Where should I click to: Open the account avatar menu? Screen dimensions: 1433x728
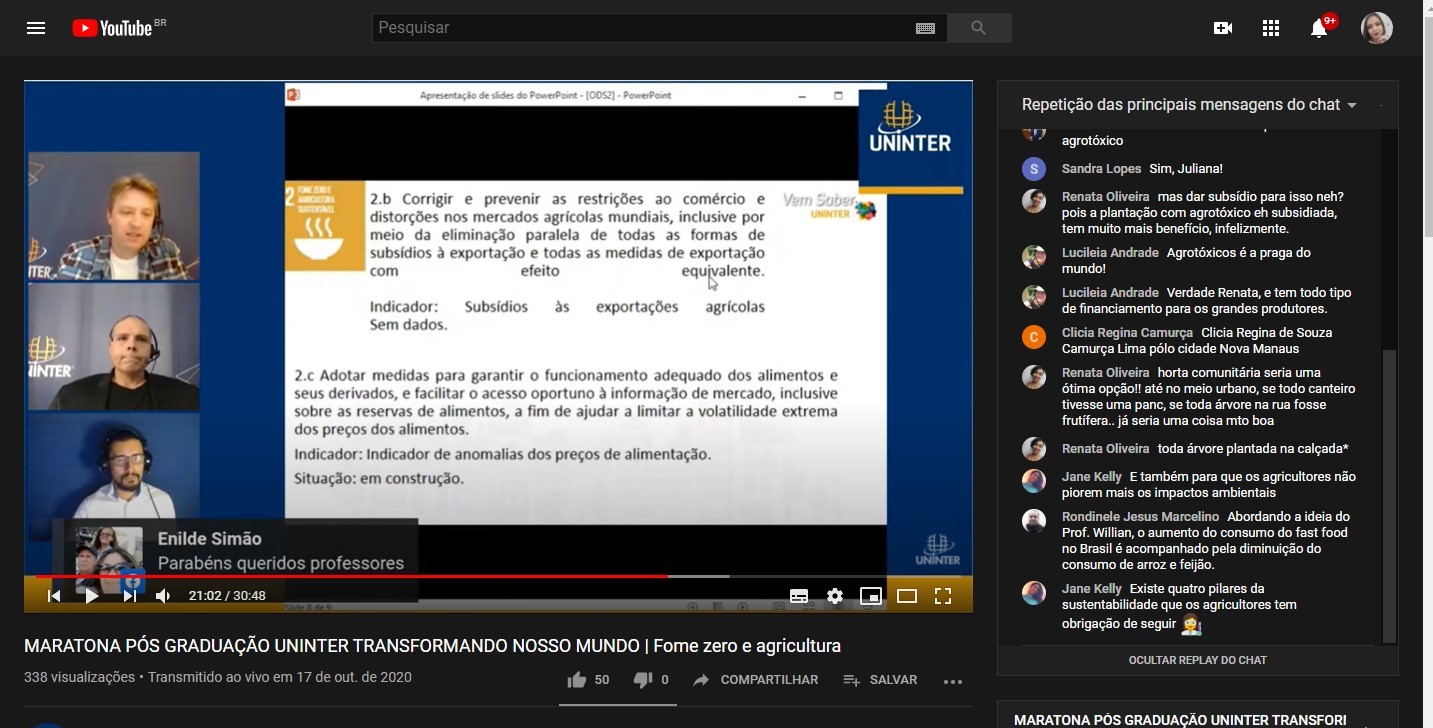tap(1376, 28)
